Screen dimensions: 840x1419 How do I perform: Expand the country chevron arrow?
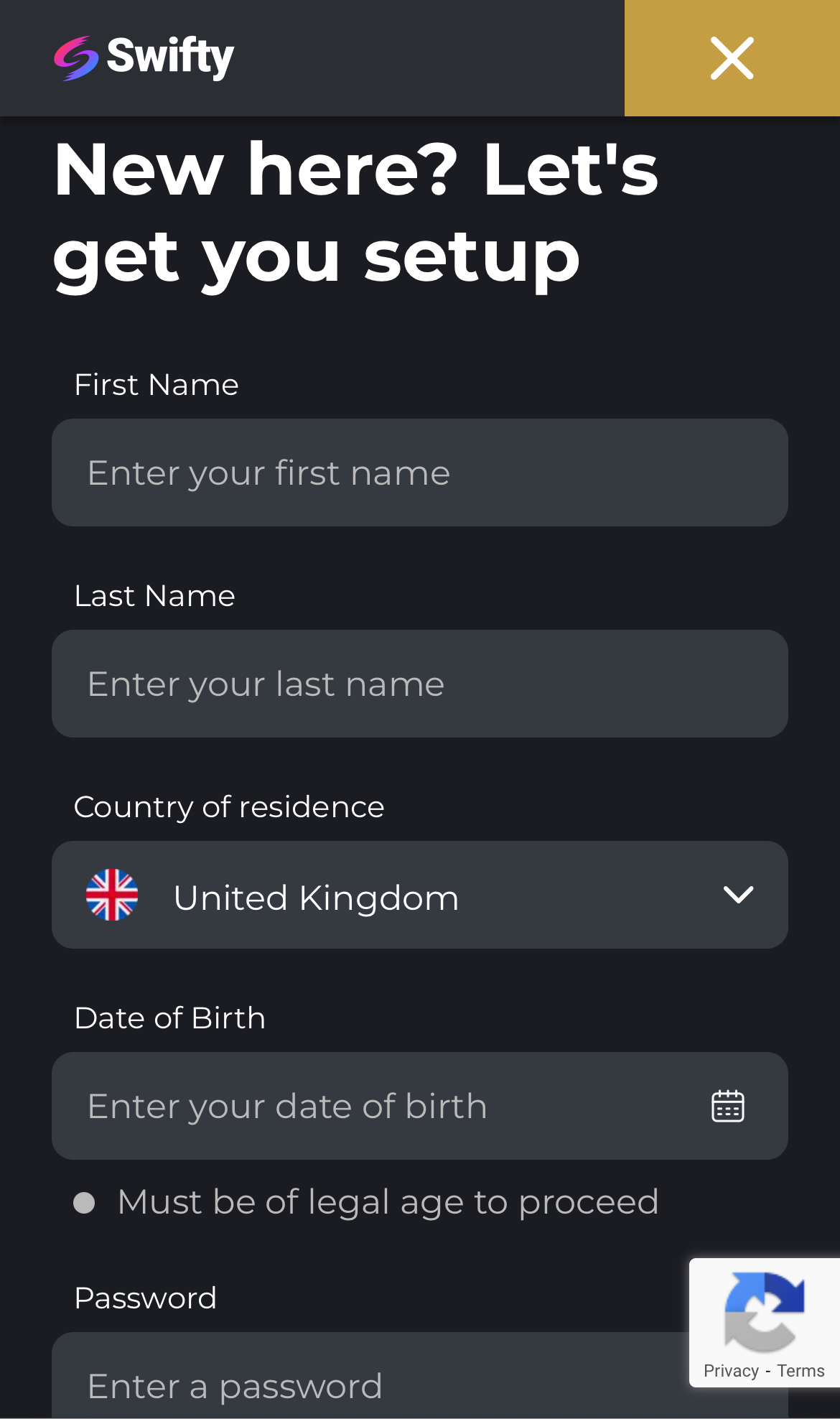click(x=738, y=895)
